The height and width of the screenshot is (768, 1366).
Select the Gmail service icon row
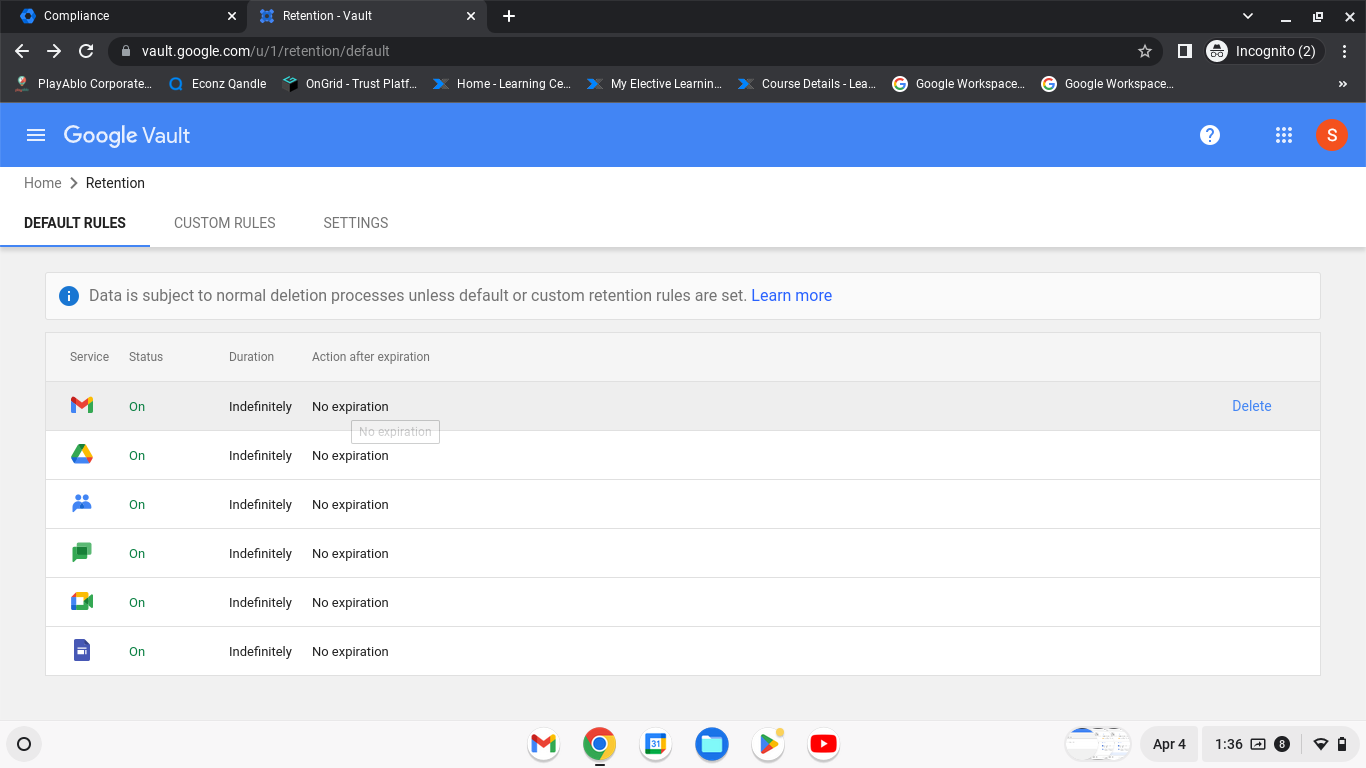[x=683, y=406]
